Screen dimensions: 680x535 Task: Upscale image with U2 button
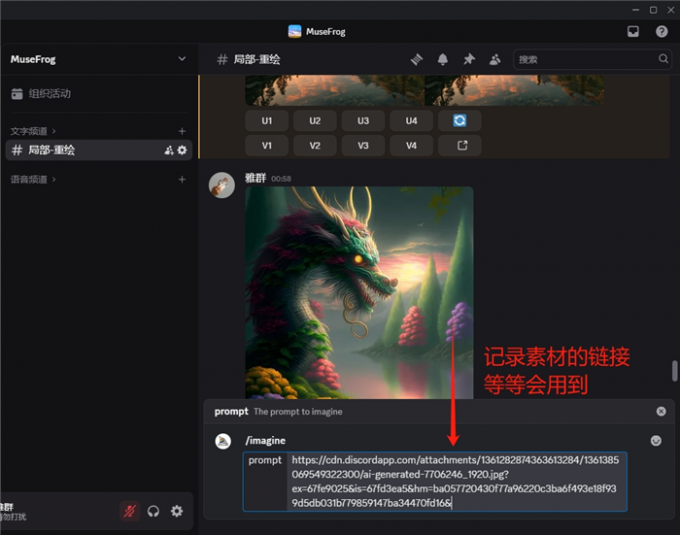[x=315, y=121]
